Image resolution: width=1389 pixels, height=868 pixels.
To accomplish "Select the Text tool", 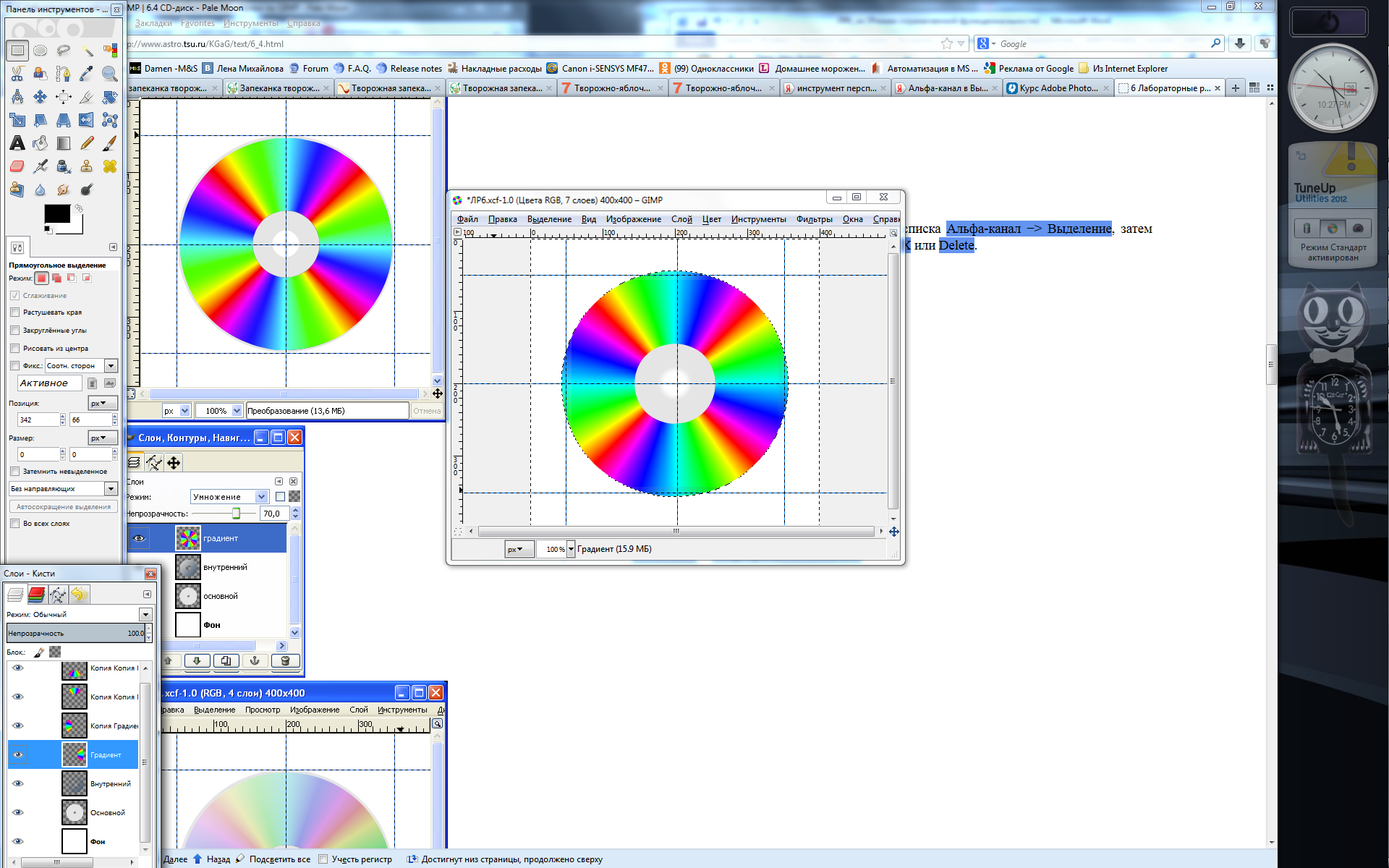I will click(17, 143).
